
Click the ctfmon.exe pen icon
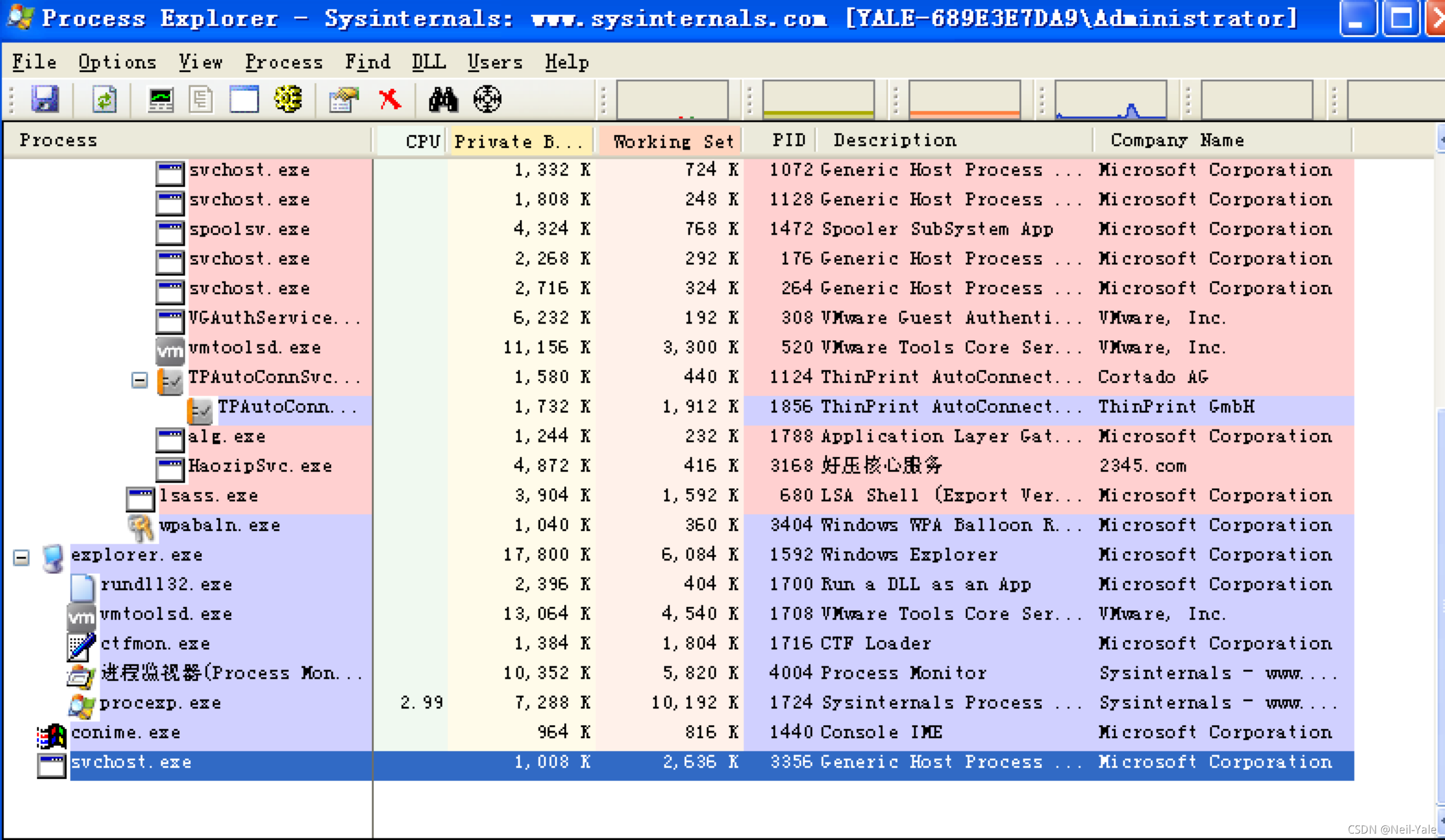point(81,646)
